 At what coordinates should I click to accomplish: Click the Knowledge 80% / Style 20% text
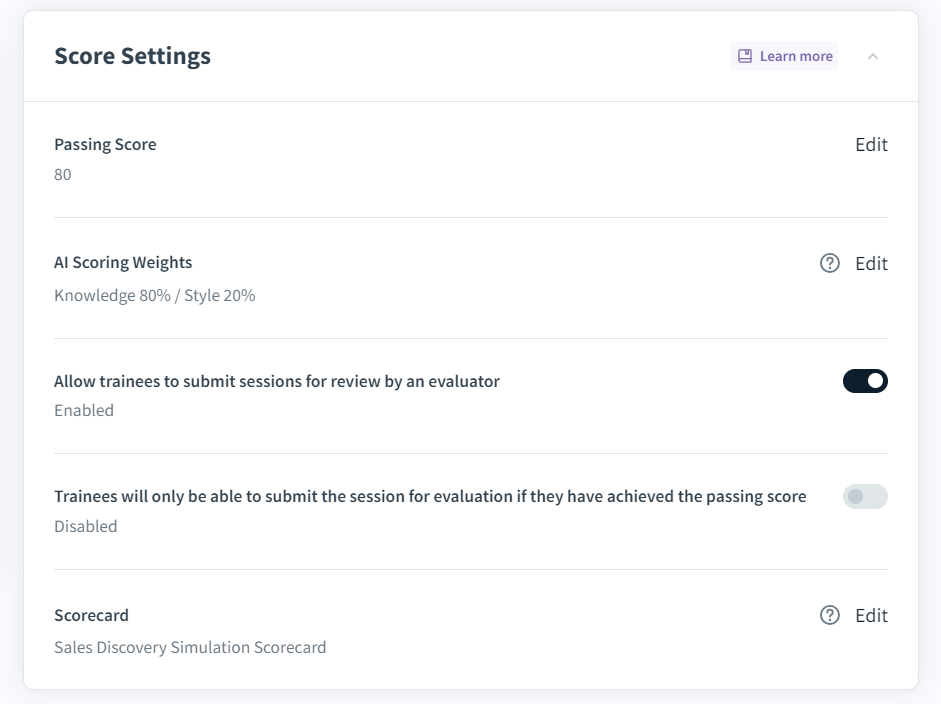click(x=154, y=296)
